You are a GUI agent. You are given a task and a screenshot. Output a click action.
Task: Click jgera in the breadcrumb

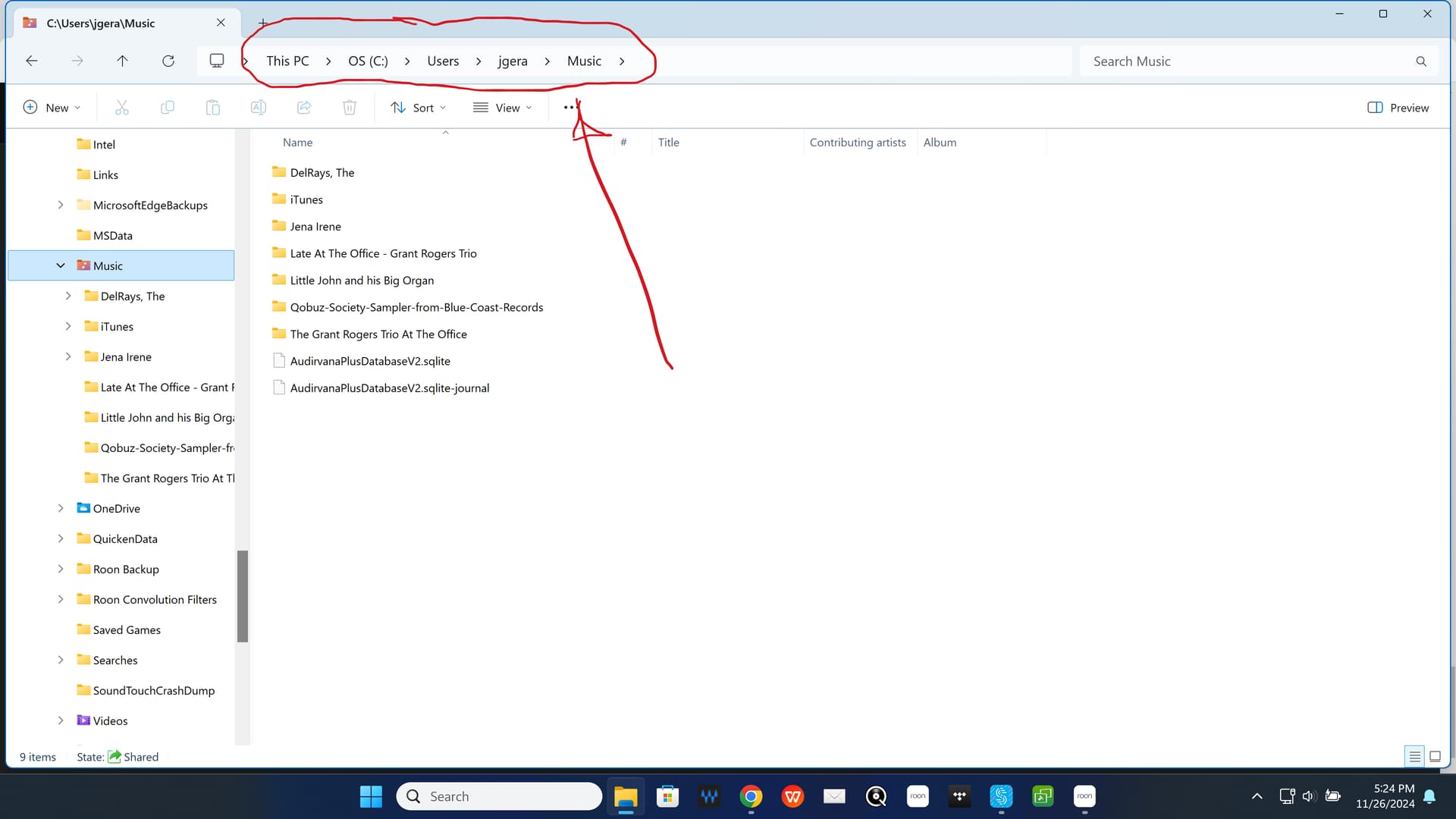[513, 61]
